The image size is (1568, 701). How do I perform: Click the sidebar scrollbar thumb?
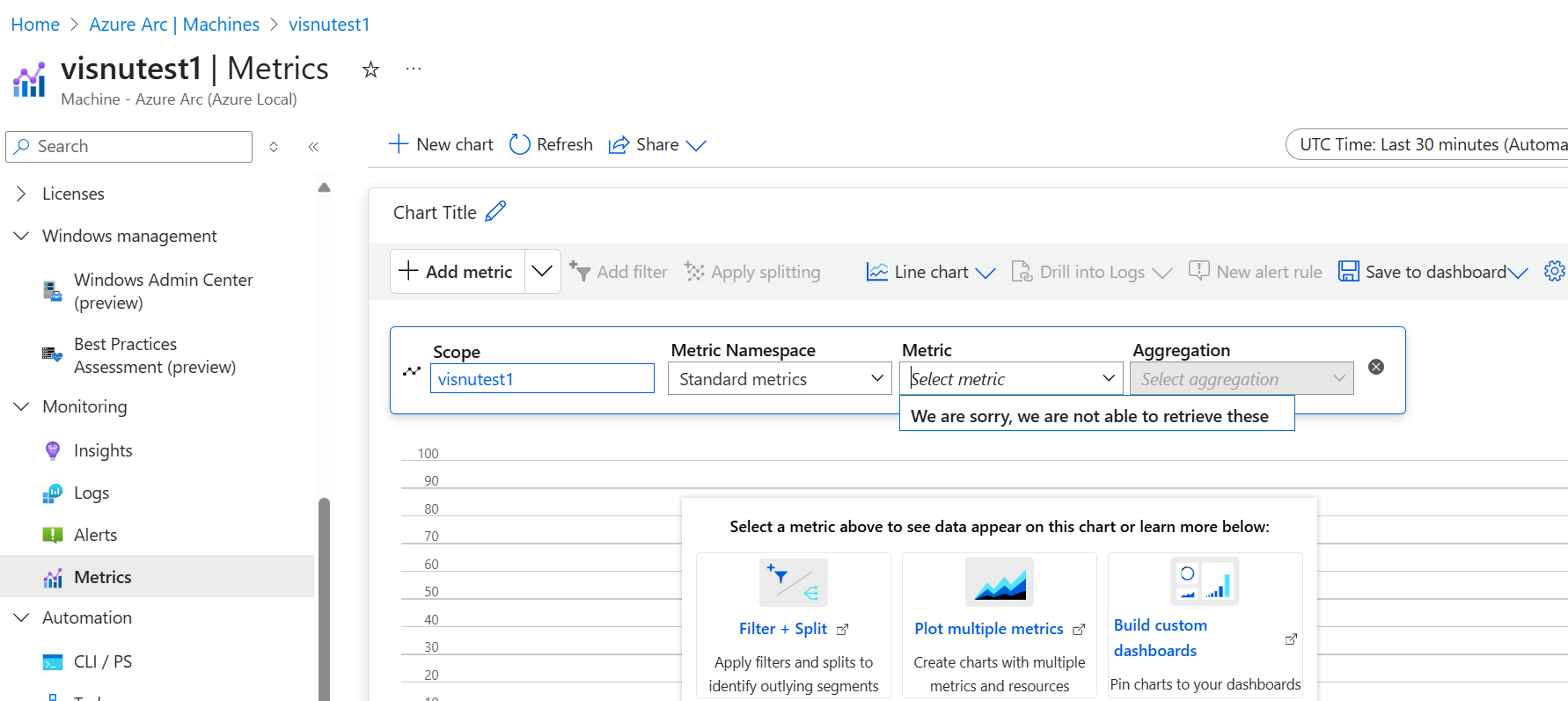tap(324, 598)
